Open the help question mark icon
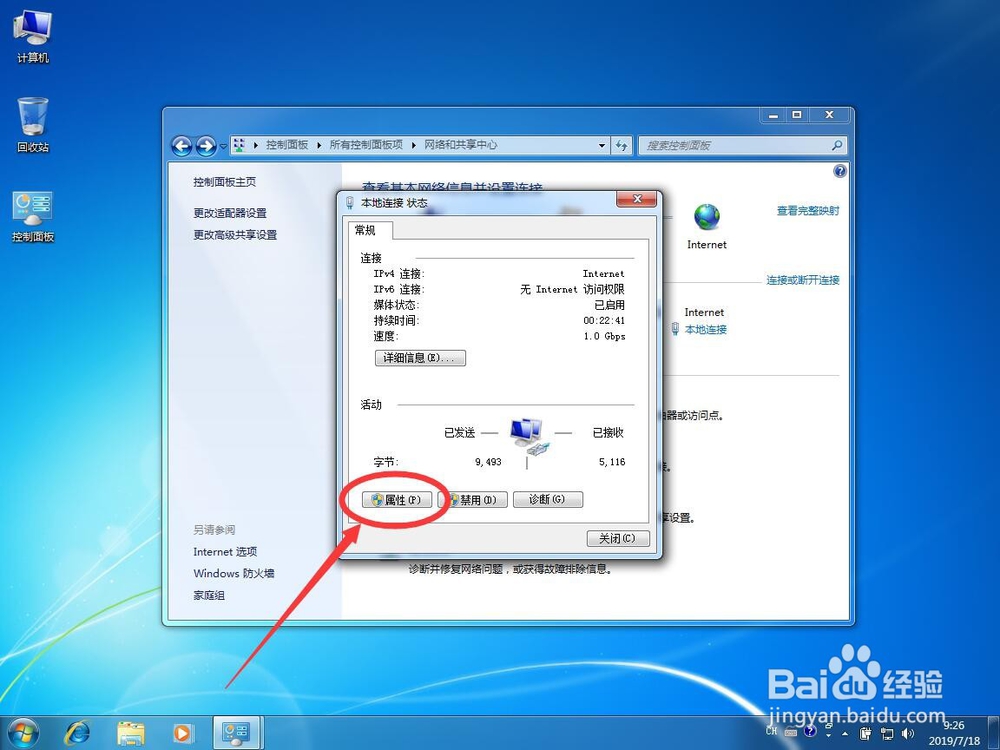 click(x=840, y=171)
